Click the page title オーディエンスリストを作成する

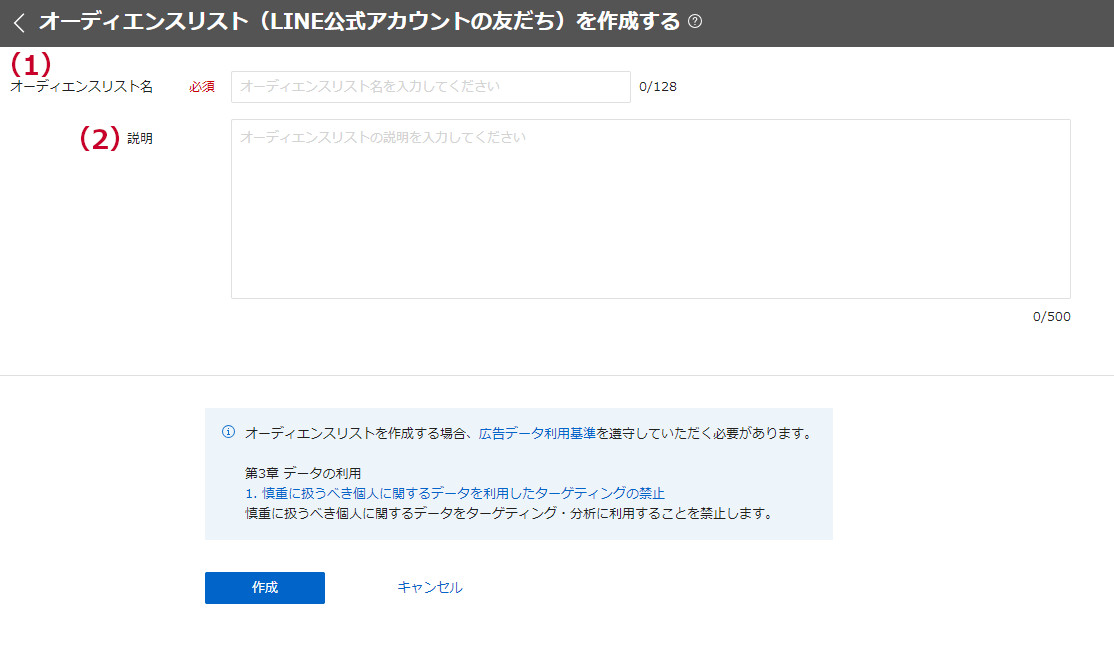(x=359, y=22)
